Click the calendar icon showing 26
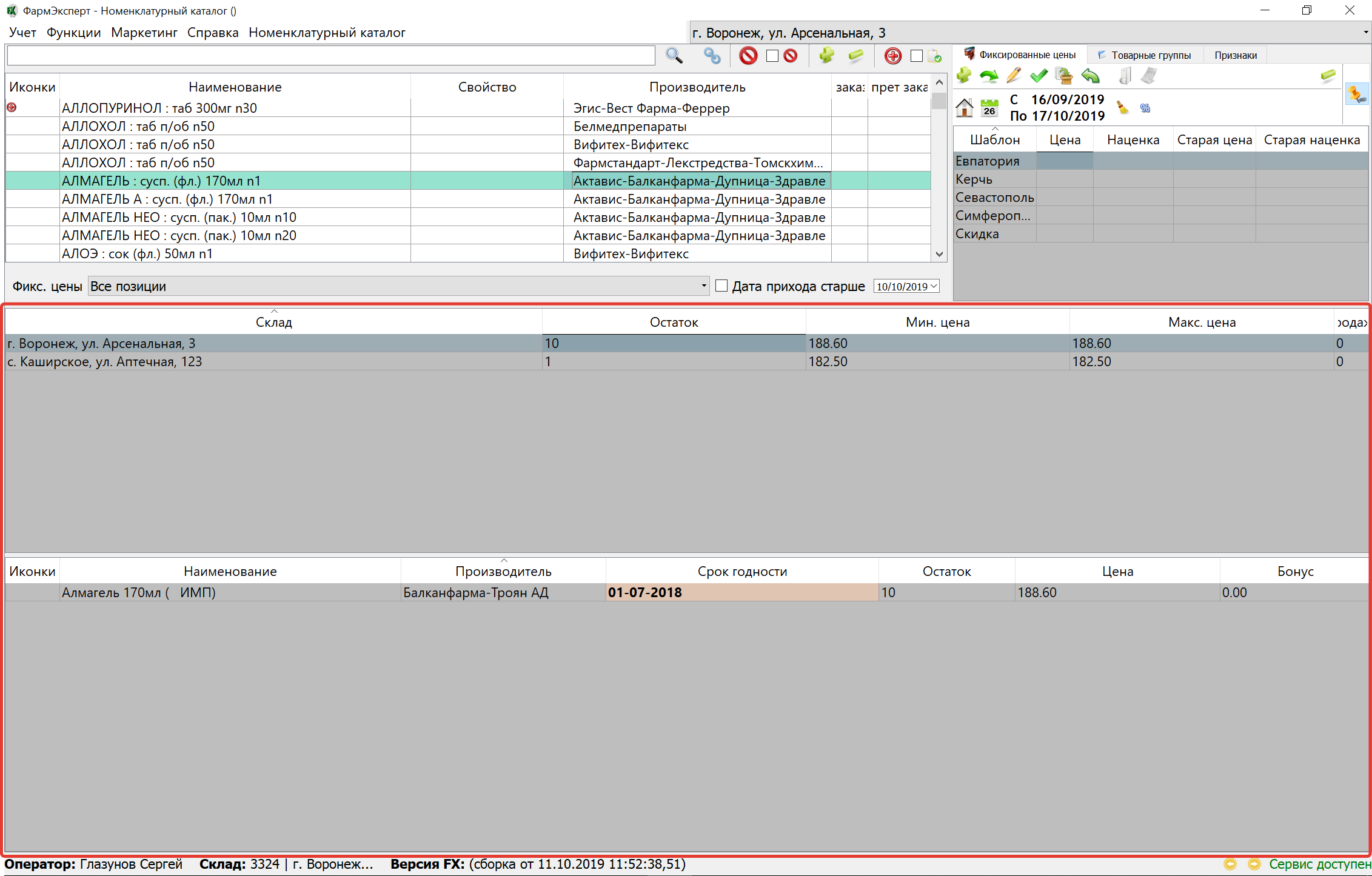The width and height of the screenshot is (1372, 876). click(989, 108)
